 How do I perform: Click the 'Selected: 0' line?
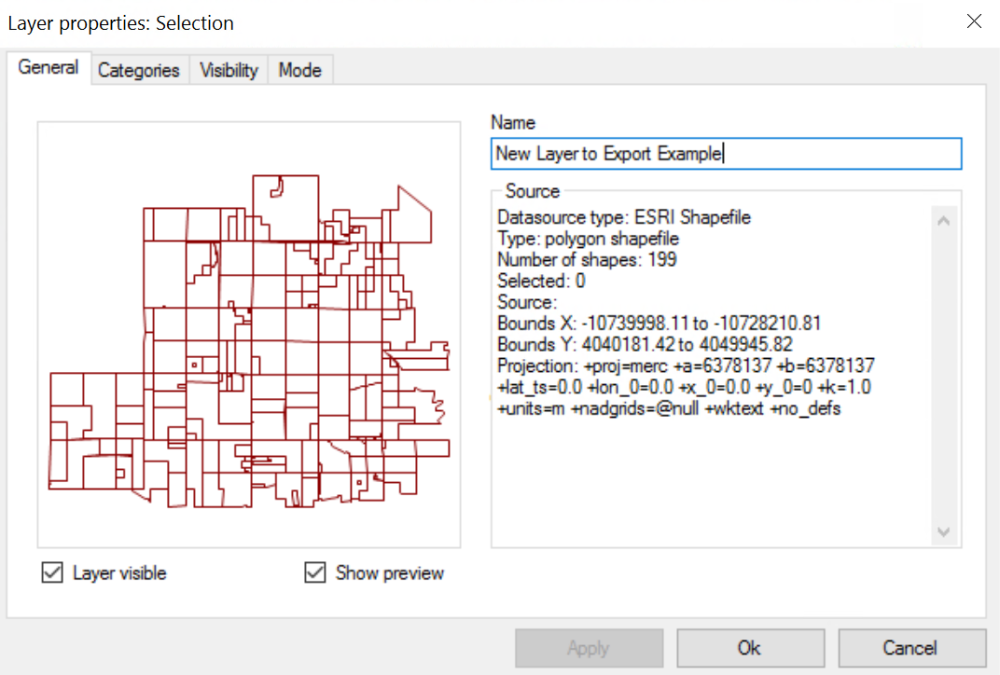click(541, 281)
